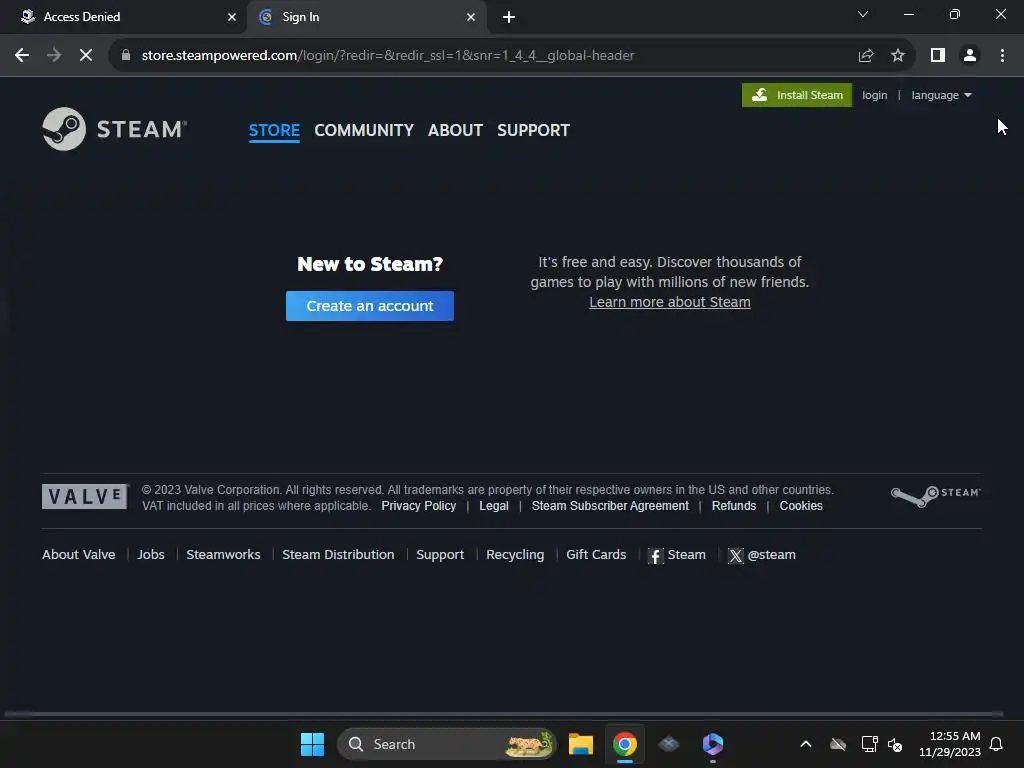
Task: Open a new tab with the plus icon
Action: click(509, 17)
